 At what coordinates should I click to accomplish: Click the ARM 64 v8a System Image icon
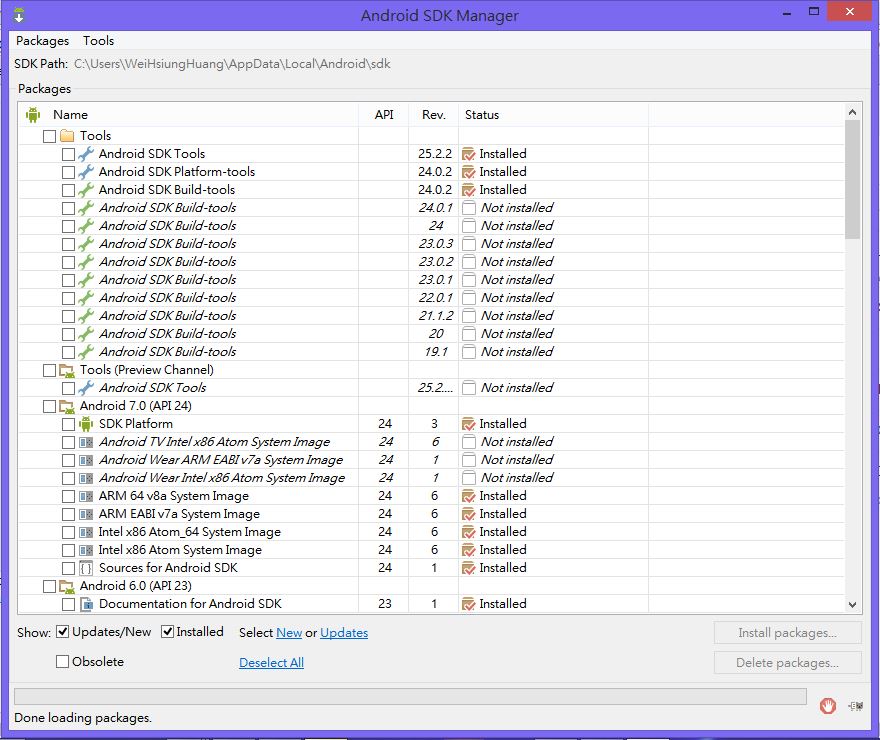click(86, 496)
